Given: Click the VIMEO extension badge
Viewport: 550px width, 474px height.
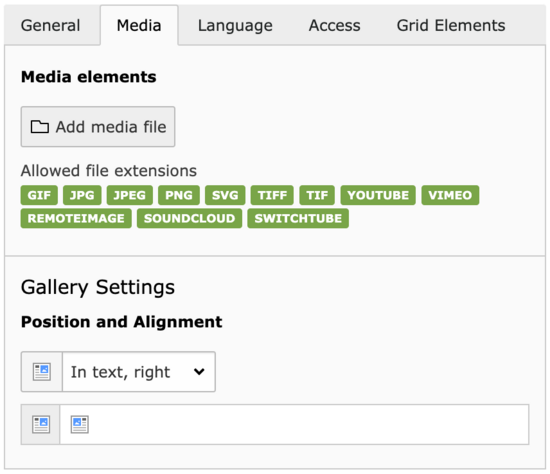Looking at the screenshot, I should 450,195.
